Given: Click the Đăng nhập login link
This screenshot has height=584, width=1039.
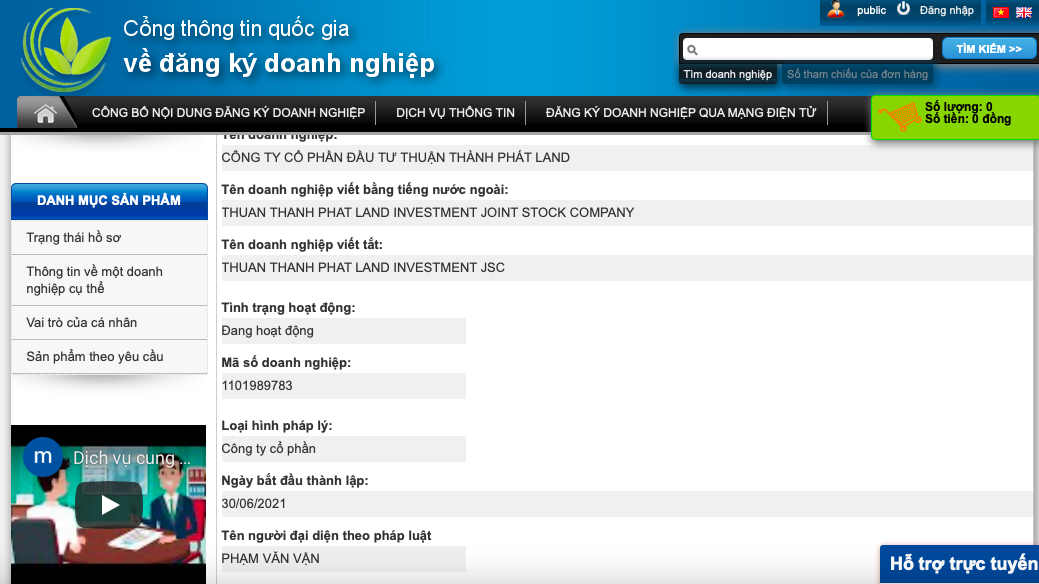Looking at the screenshot, I should tap(946, 10).
